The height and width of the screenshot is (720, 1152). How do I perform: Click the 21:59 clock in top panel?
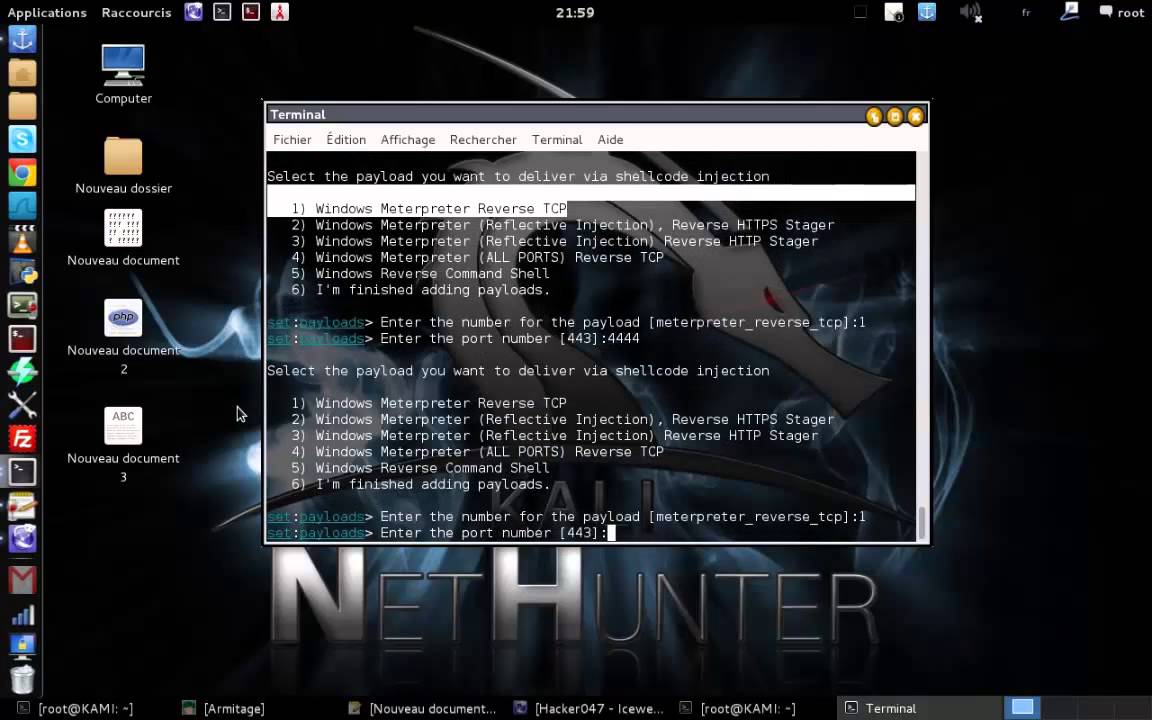[575, 12]
